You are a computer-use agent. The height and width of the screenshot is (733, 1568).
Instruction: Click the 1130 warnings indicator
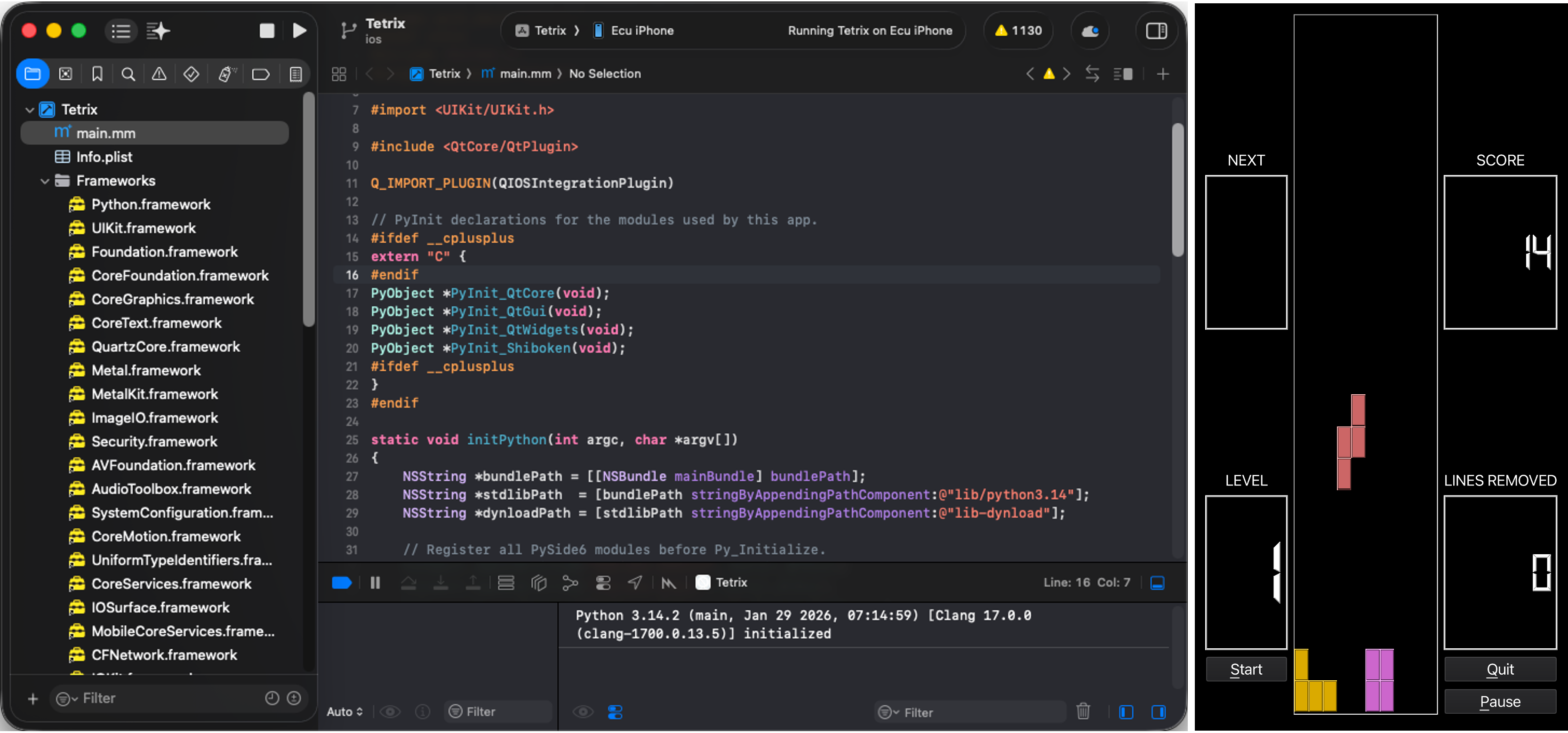coord(1018,31)
